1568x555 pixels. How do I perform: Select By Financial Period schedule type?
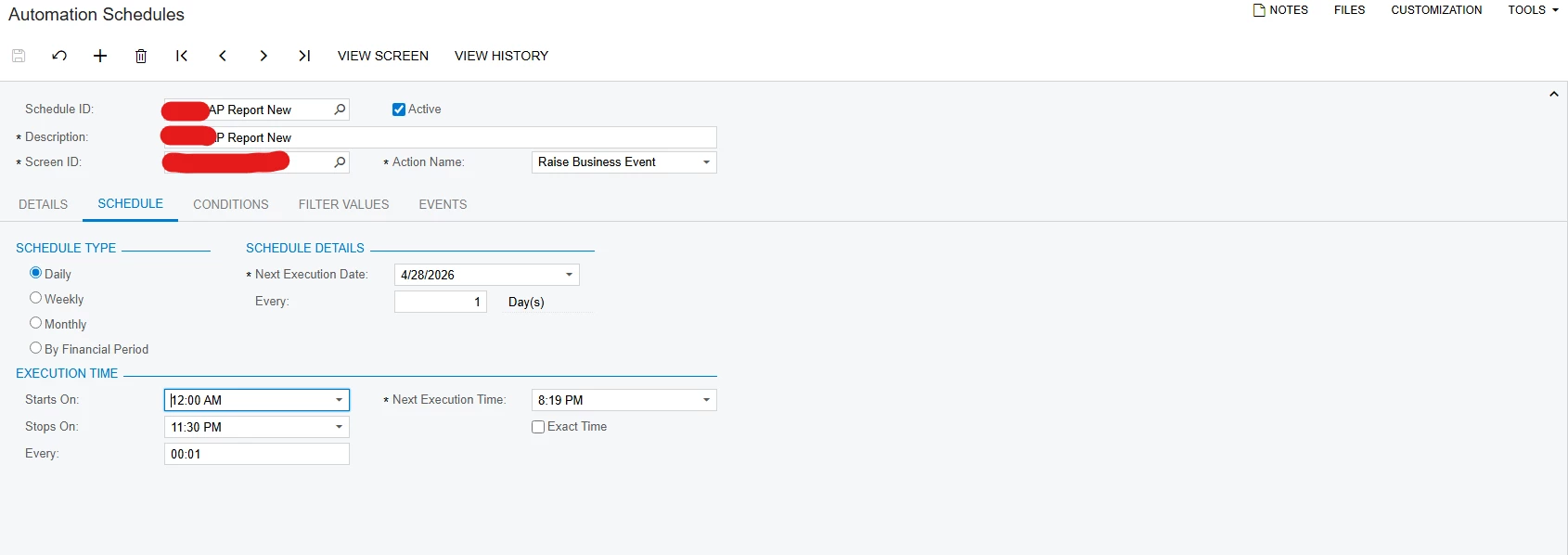click(36, 348)
